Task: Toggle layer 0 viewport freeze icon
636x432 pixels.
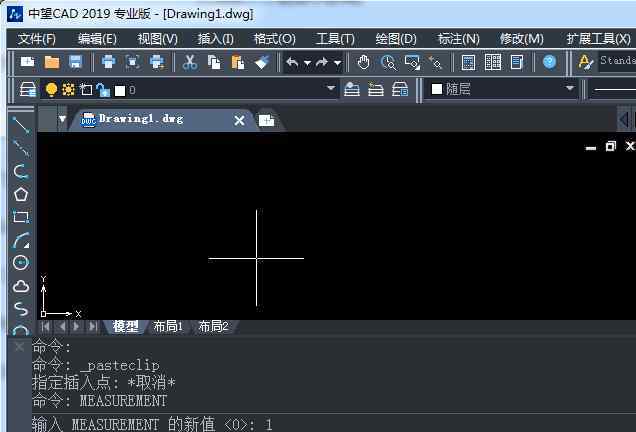Action: click(x=86, y=89)
